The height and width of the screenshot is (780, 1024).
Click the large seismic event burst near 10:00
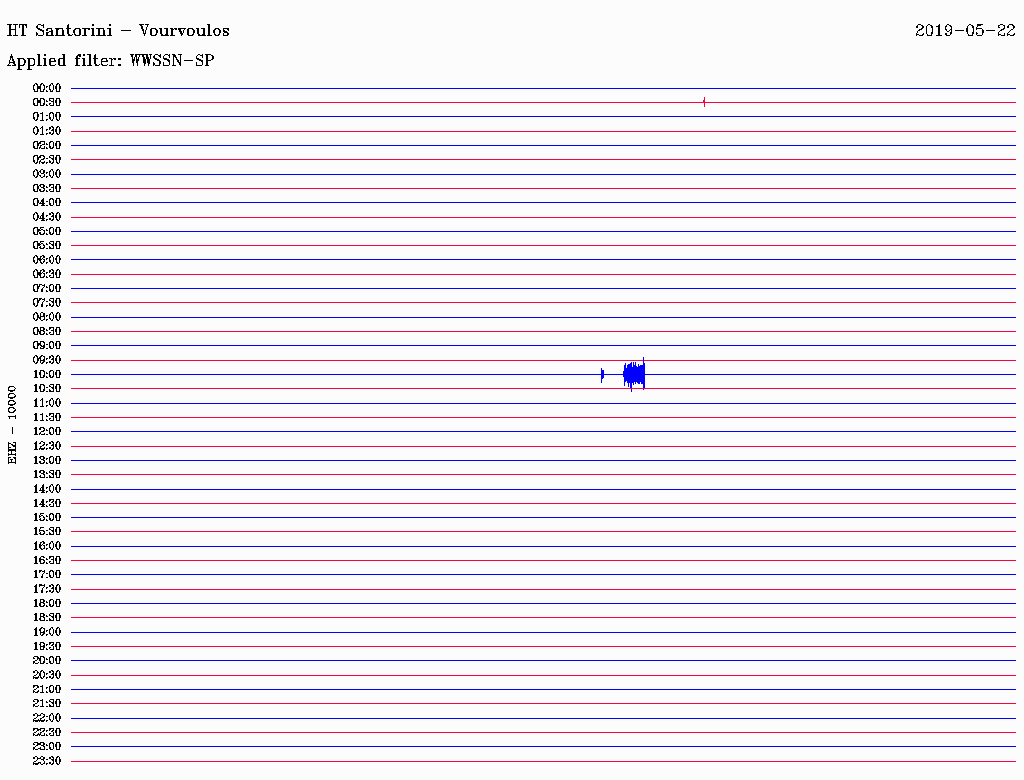coord(634,374)
